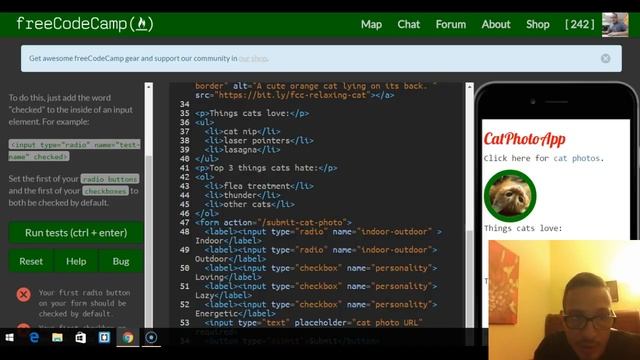
Task: Open the Windows Start button
Action: click(x=9, y=338)
